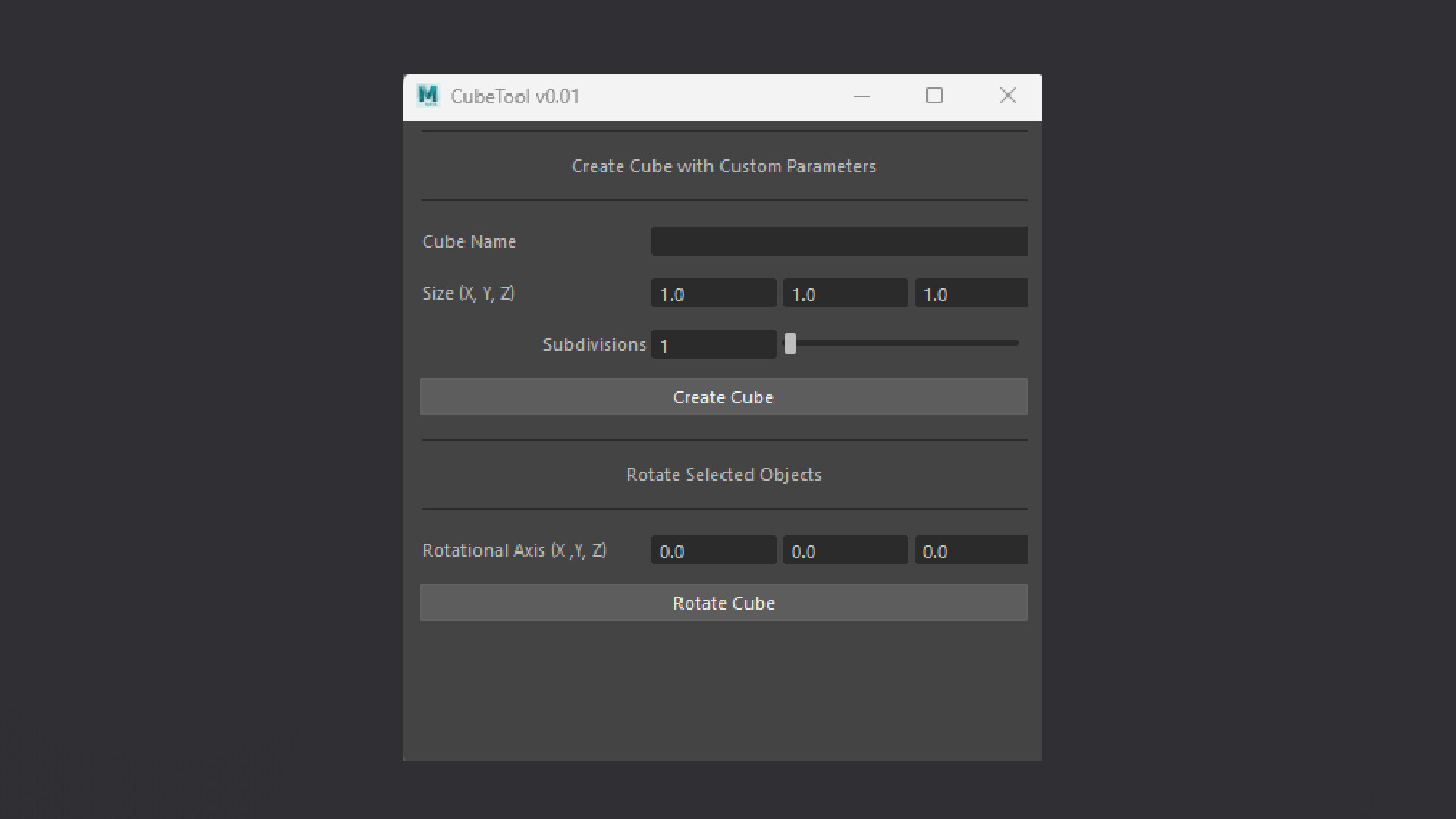Click the Size (X, Y, Z) label
1456x819 pixels.
coord(468,293)
